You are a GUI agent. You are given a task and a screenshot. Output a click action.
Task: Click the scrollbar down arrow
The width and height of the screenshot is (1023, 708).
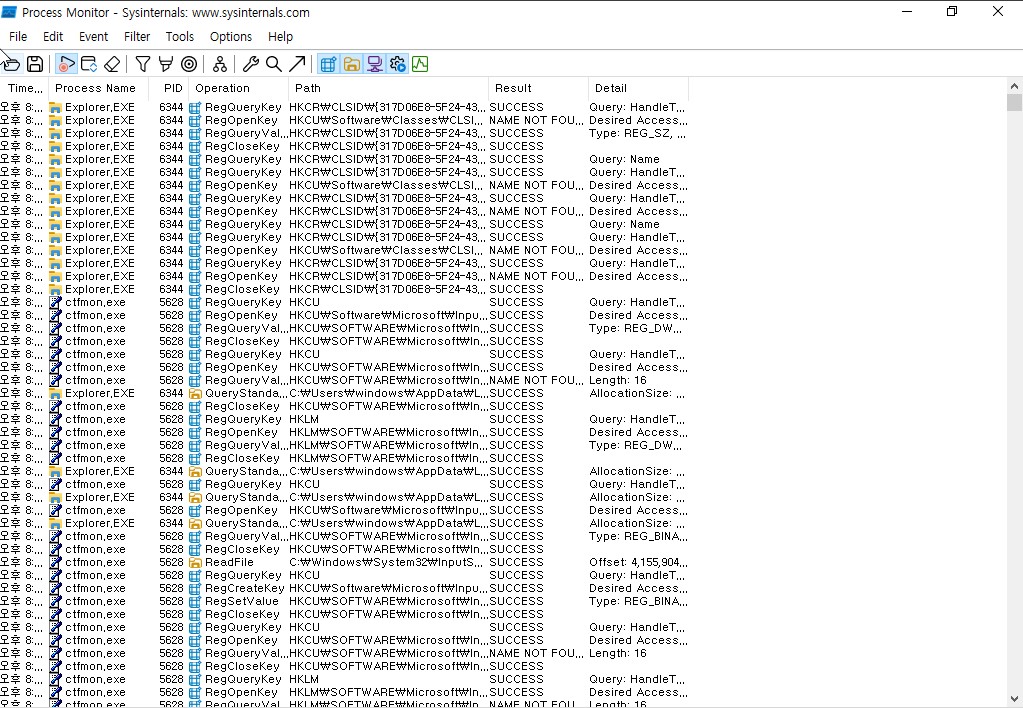(x=1014, y=699)
